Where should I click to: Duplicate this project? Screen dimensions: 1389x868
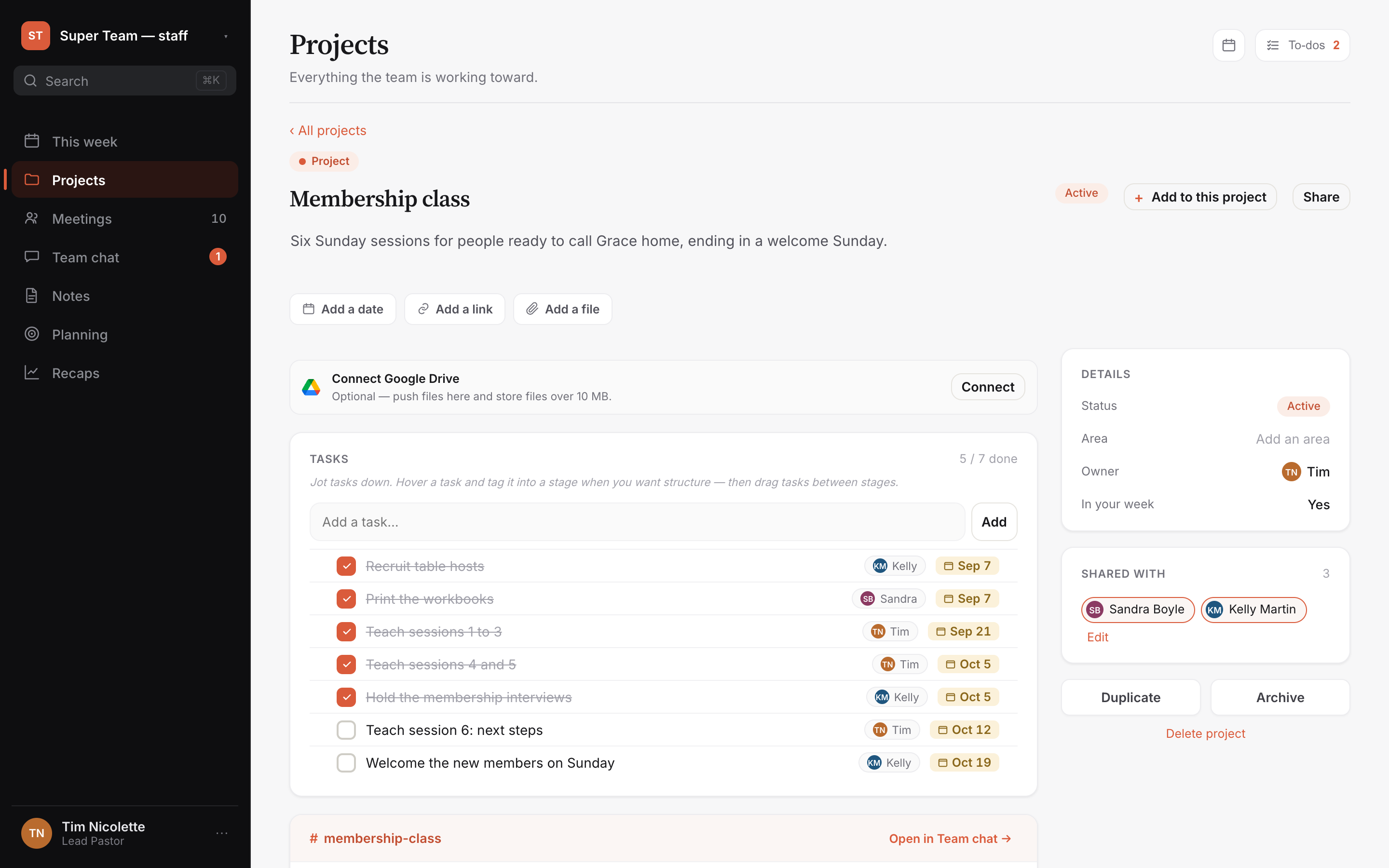click(x=1130, y=697)
